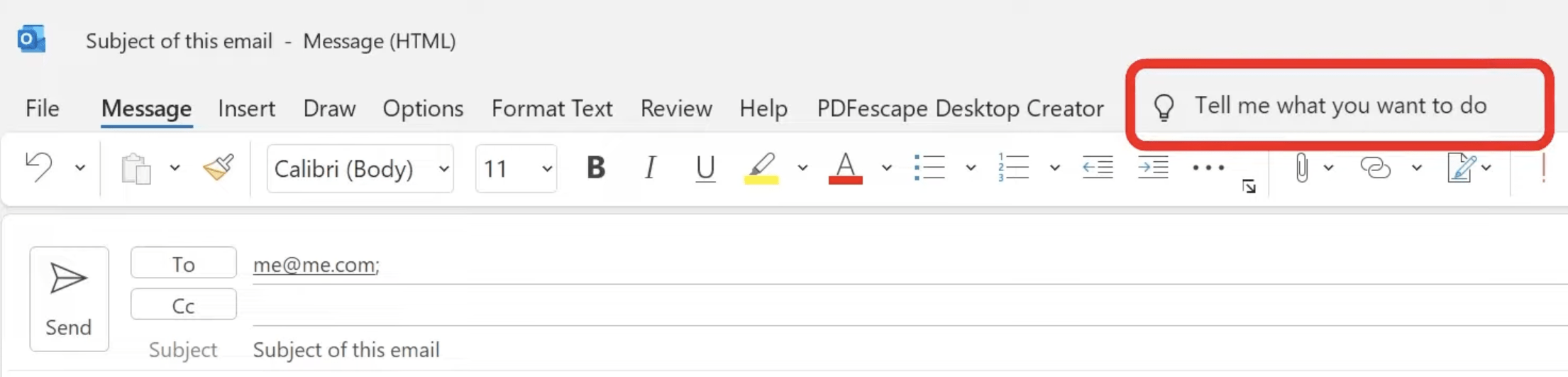Click the Signature pen icon

[x=1462, y=168]
